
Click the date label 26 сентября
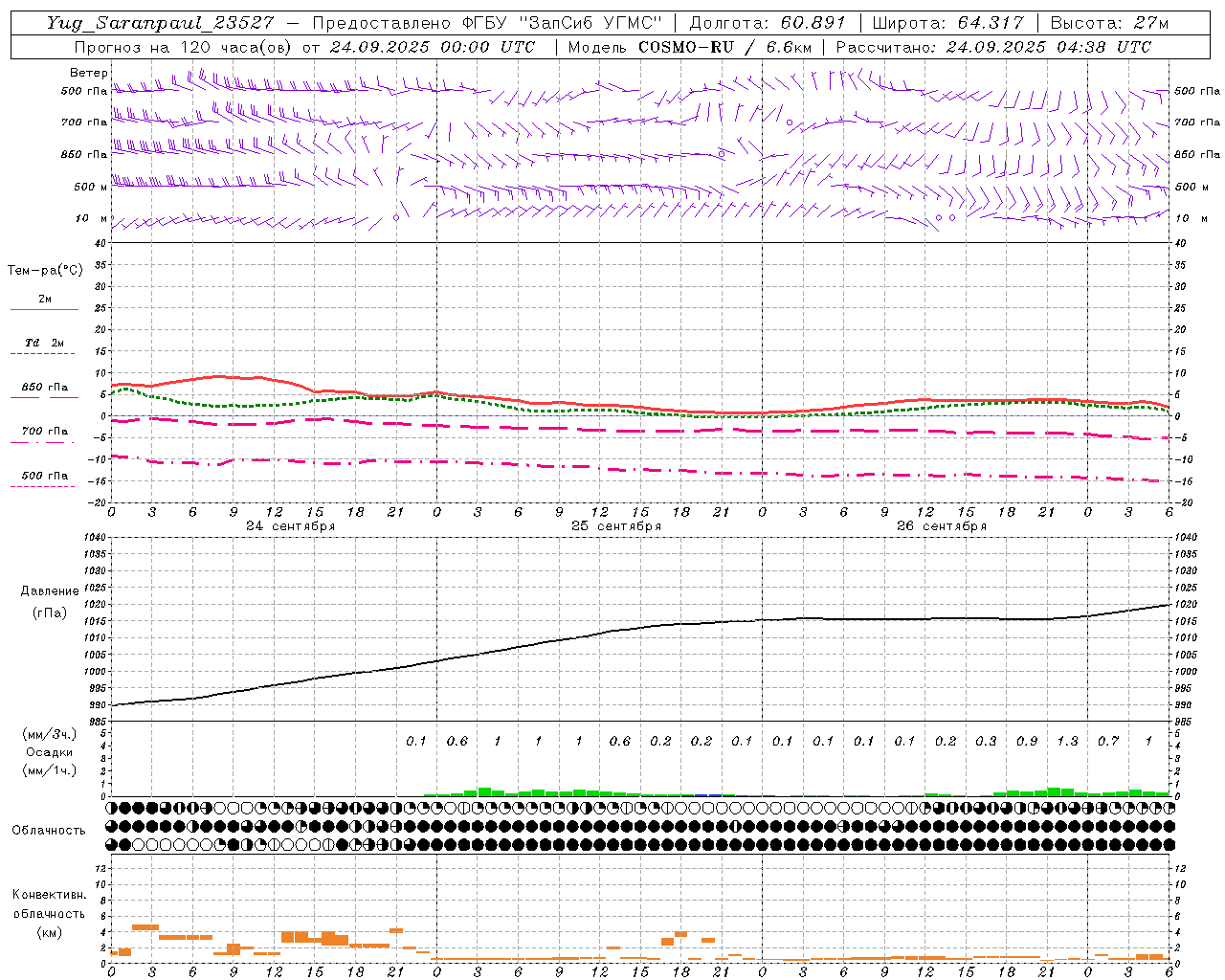[942, 526]
